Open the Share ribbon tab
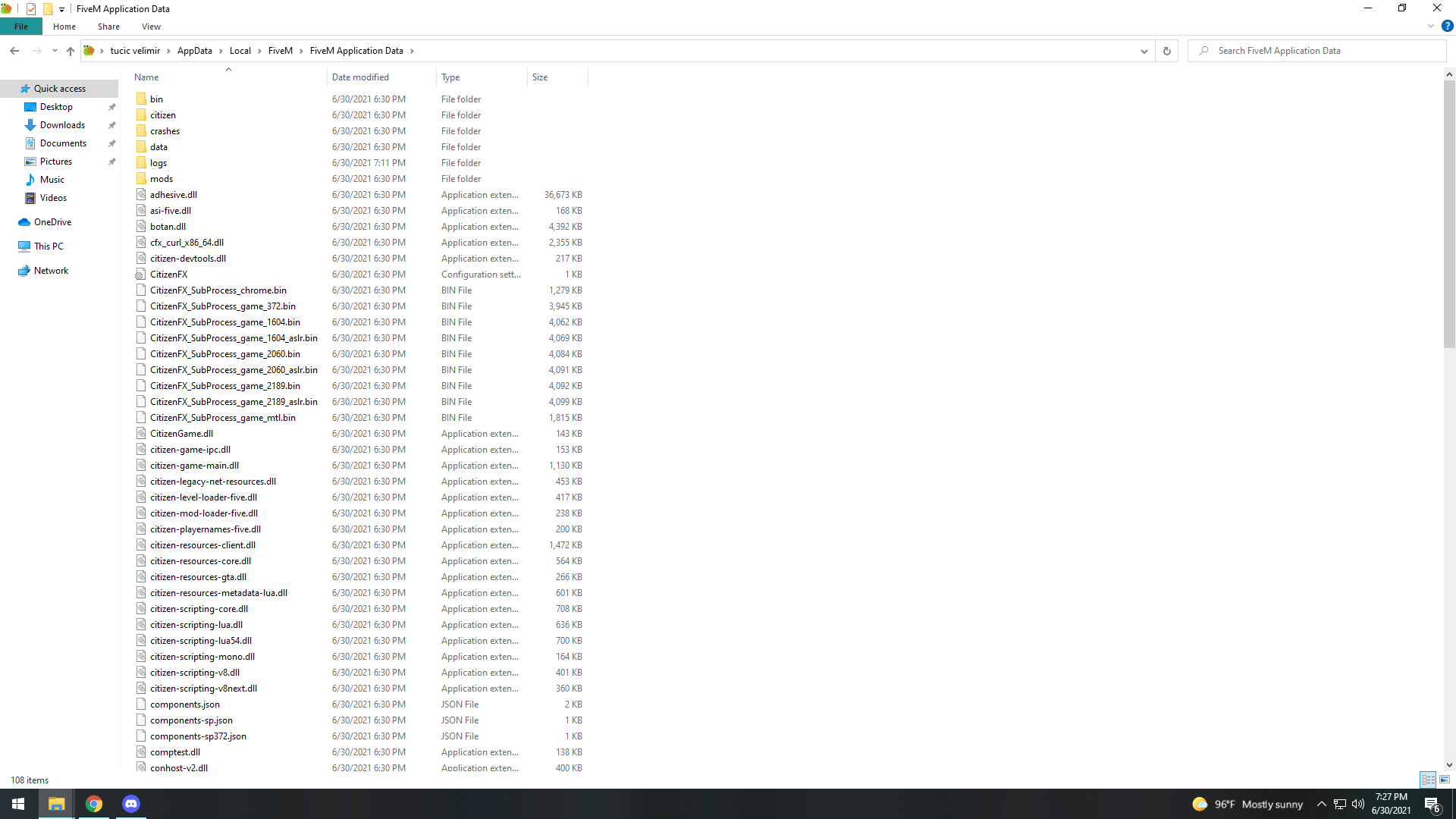 (108, 27)
